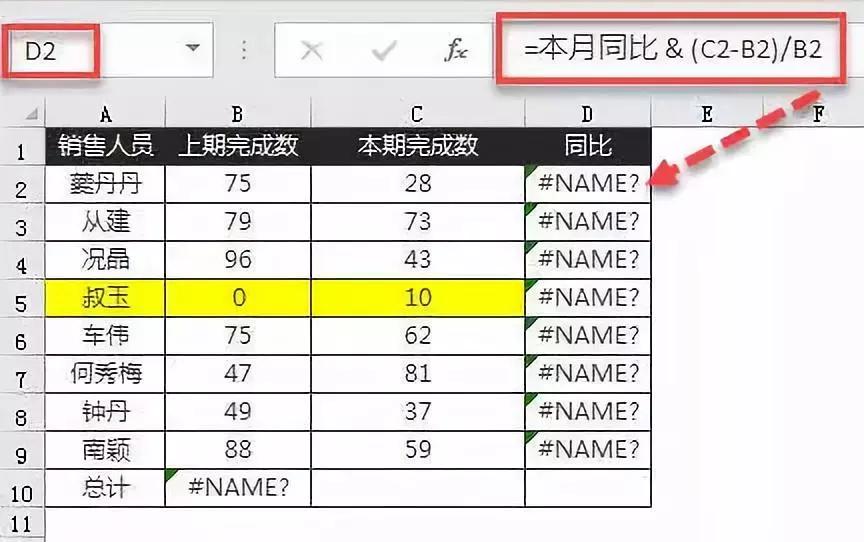Select row 6 header
Screen dimensions: 864x542
pos(21,337)
